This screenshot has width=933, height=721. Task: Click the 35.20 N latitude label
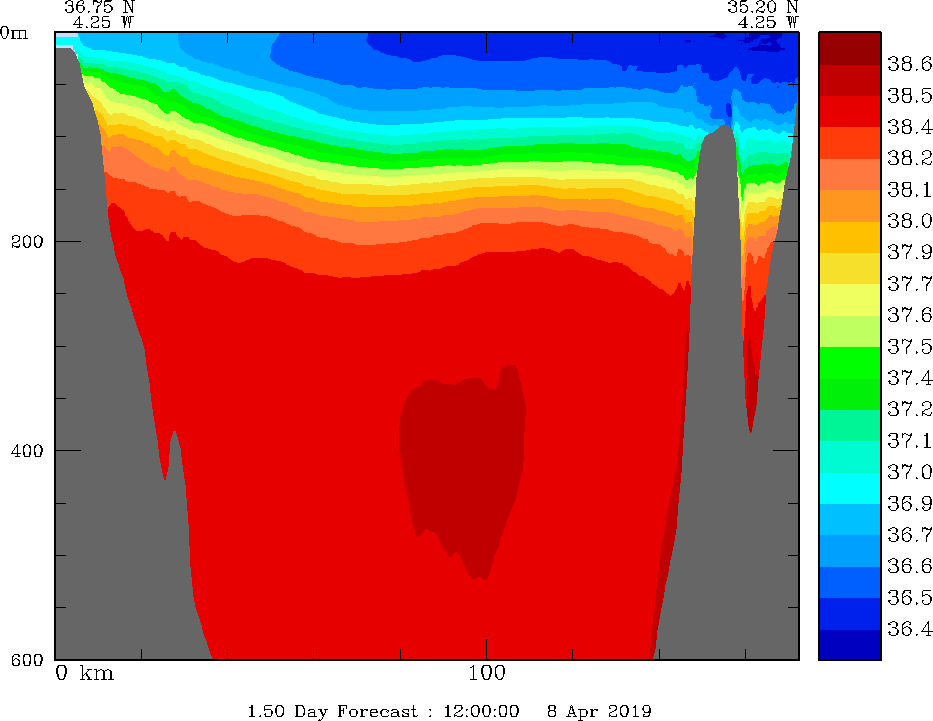762,6
